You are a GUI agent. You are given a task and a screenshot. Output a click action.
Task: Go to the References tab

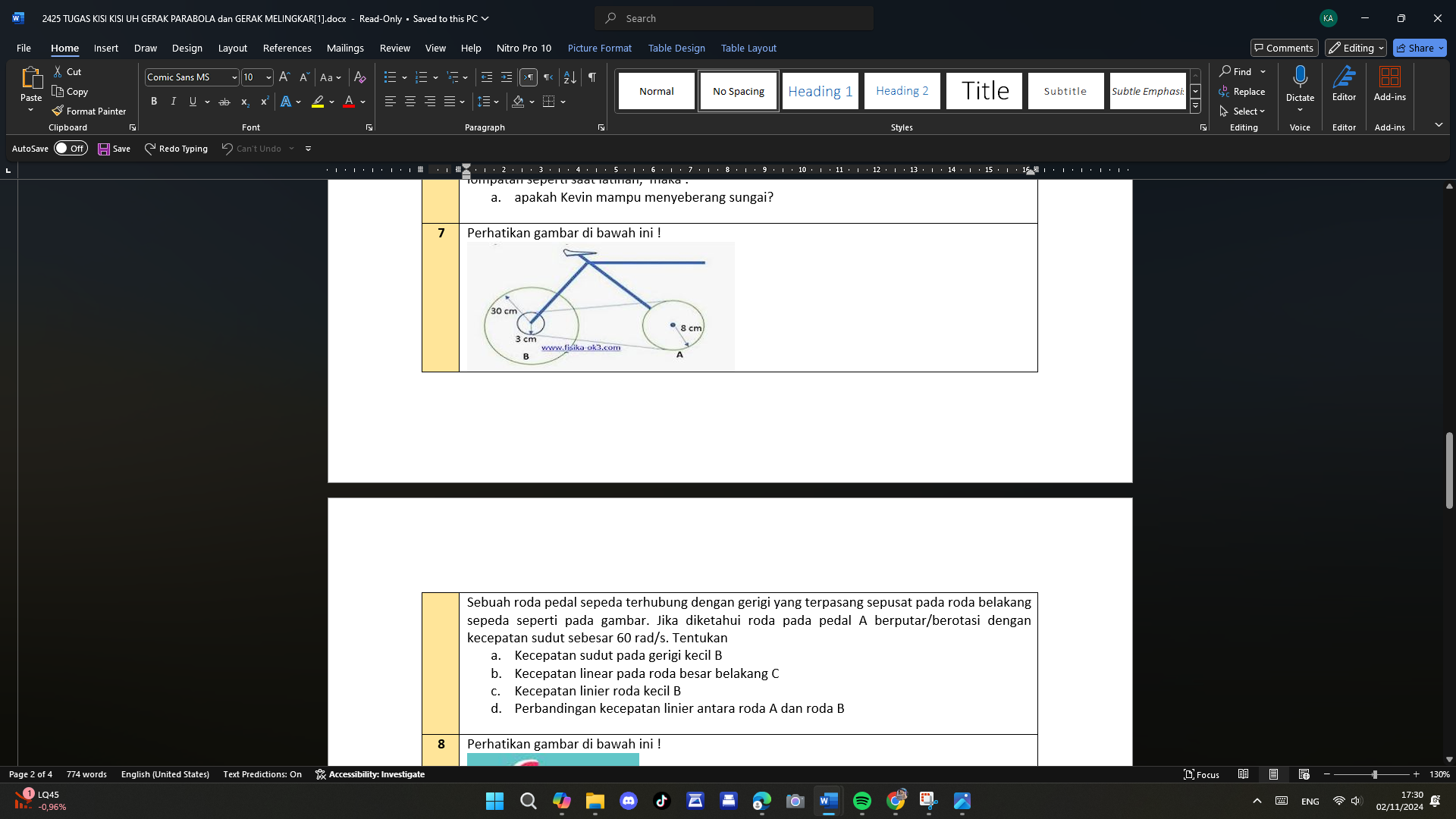287,48
